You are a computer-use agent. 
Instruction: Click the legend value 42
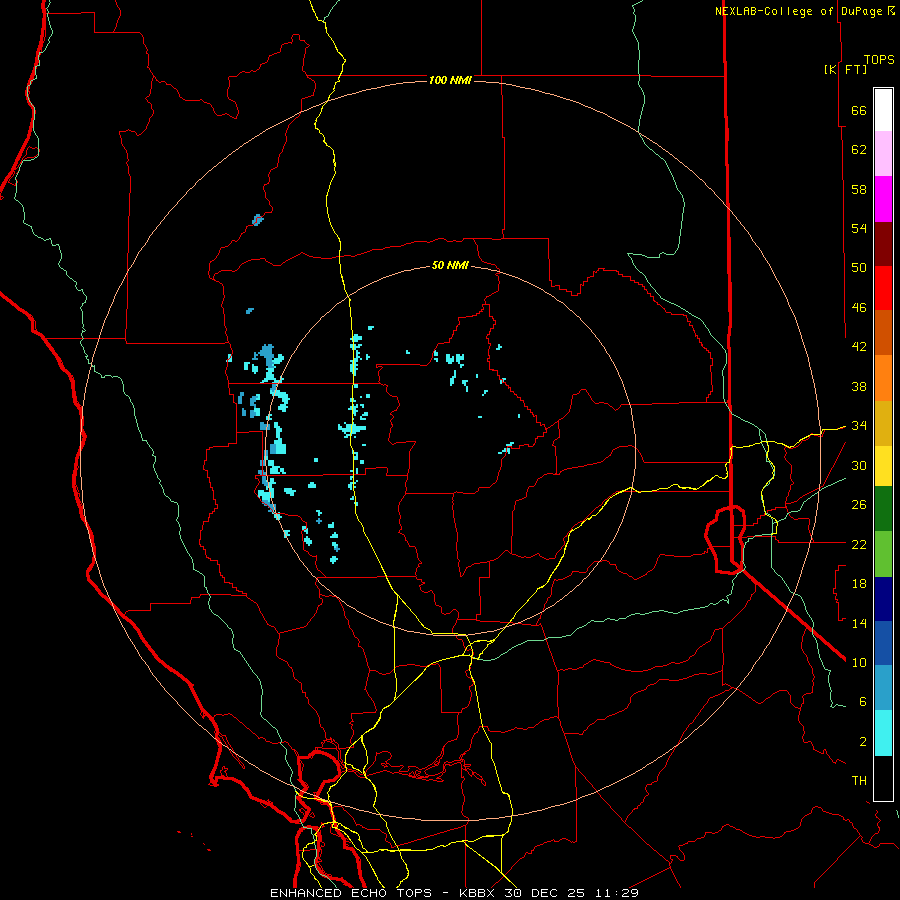pyautogui.click(x=859, y=347)
